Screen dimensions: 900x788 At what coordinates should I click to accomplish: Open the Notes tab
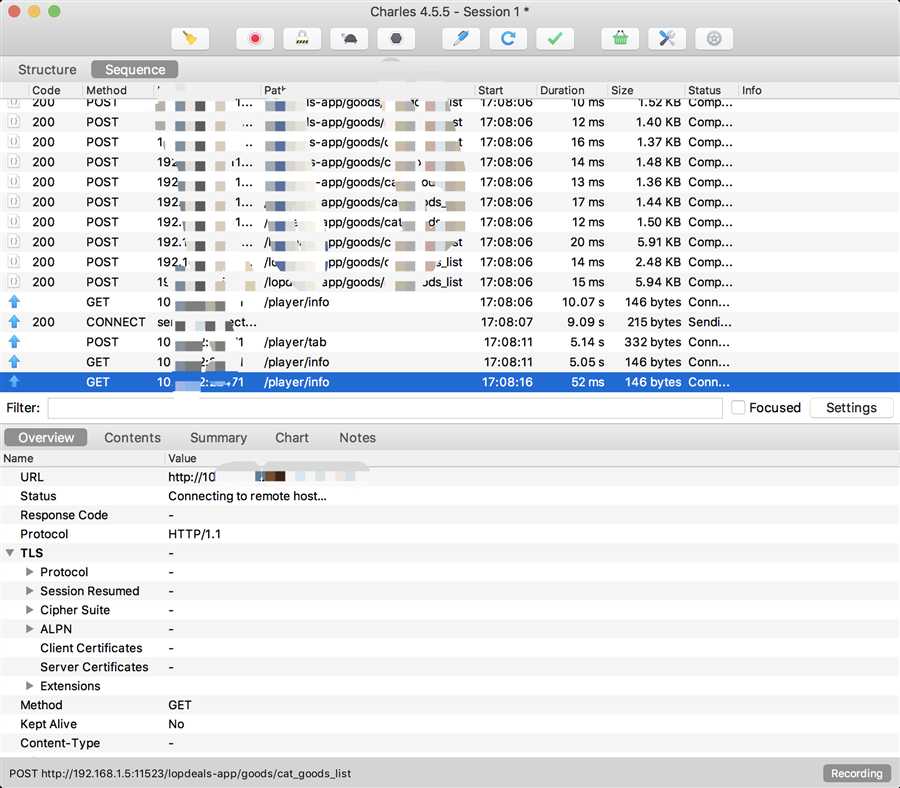(357, 437)
